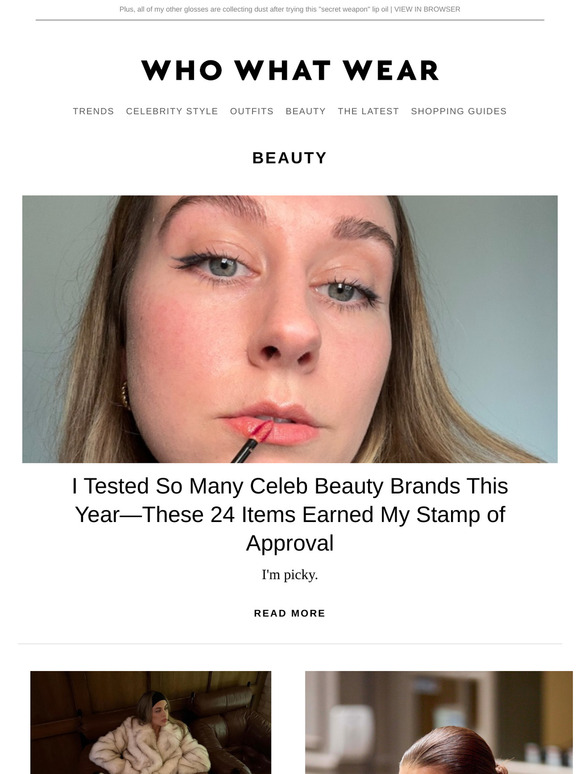Open BEAUTY in the navigation bar
This screenshot has width=580, height=774.
[x=306, y=111]
